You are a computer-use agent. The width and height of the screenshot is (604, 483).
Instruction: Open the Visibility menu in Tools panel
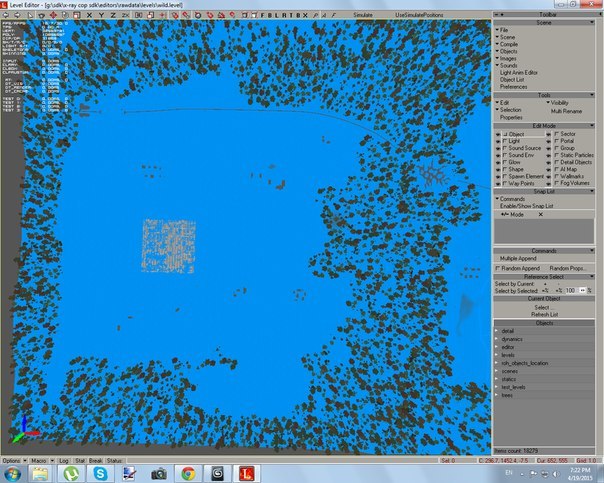[x=558, y=103]
